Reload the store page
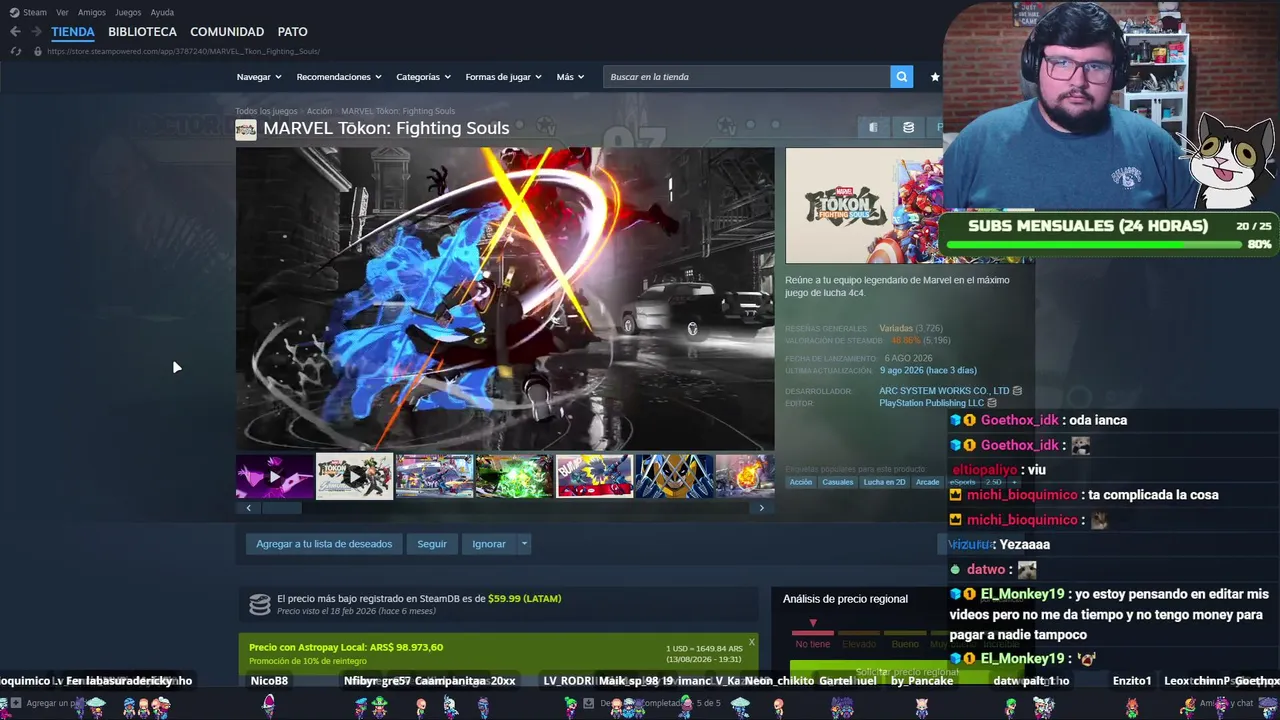The height and width of the screenshot is (720, 1280). (x=15, y=51)
